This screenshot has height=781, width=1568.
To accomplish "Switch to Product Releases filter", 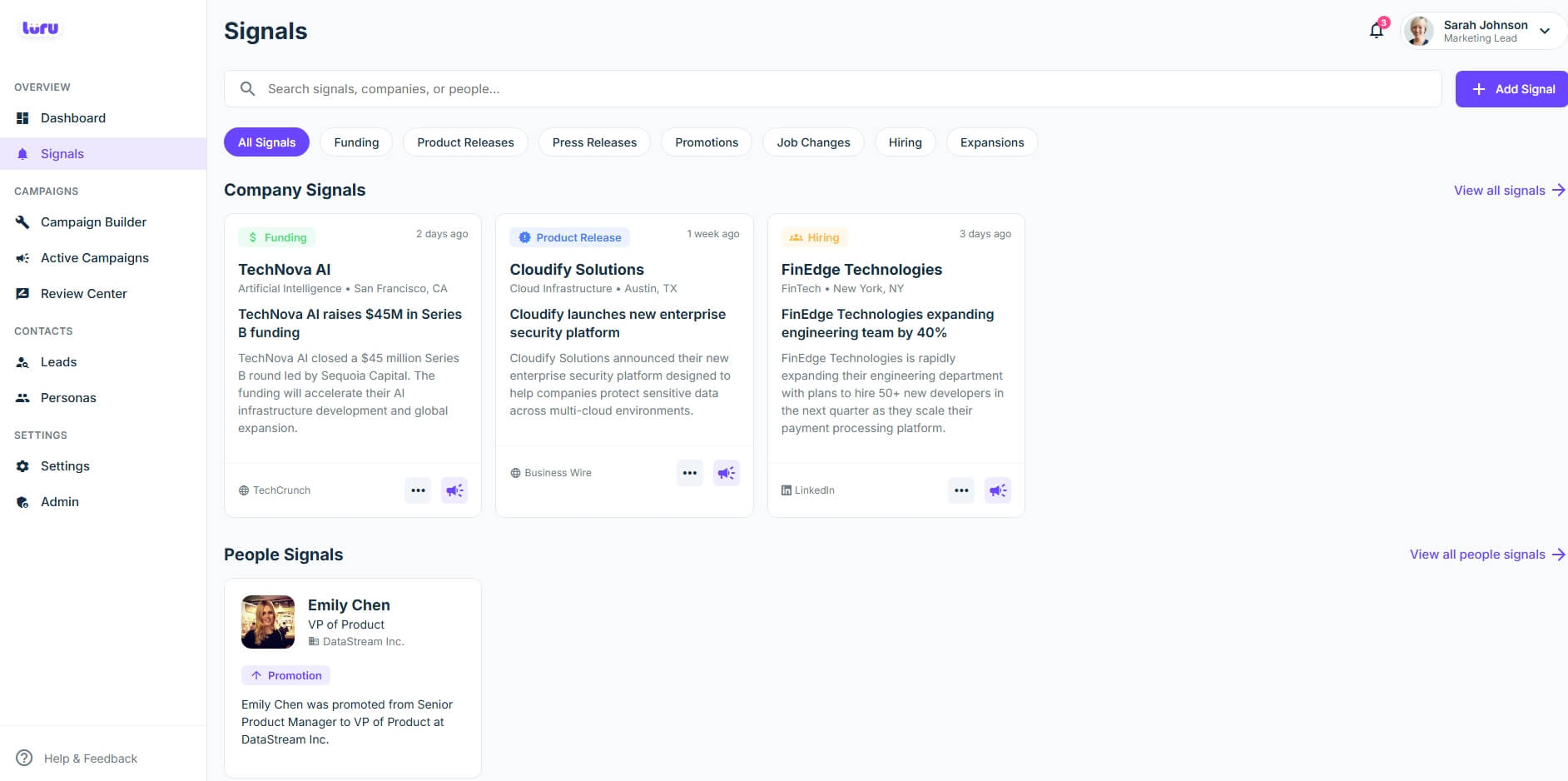I will click(x=465, y=142).
